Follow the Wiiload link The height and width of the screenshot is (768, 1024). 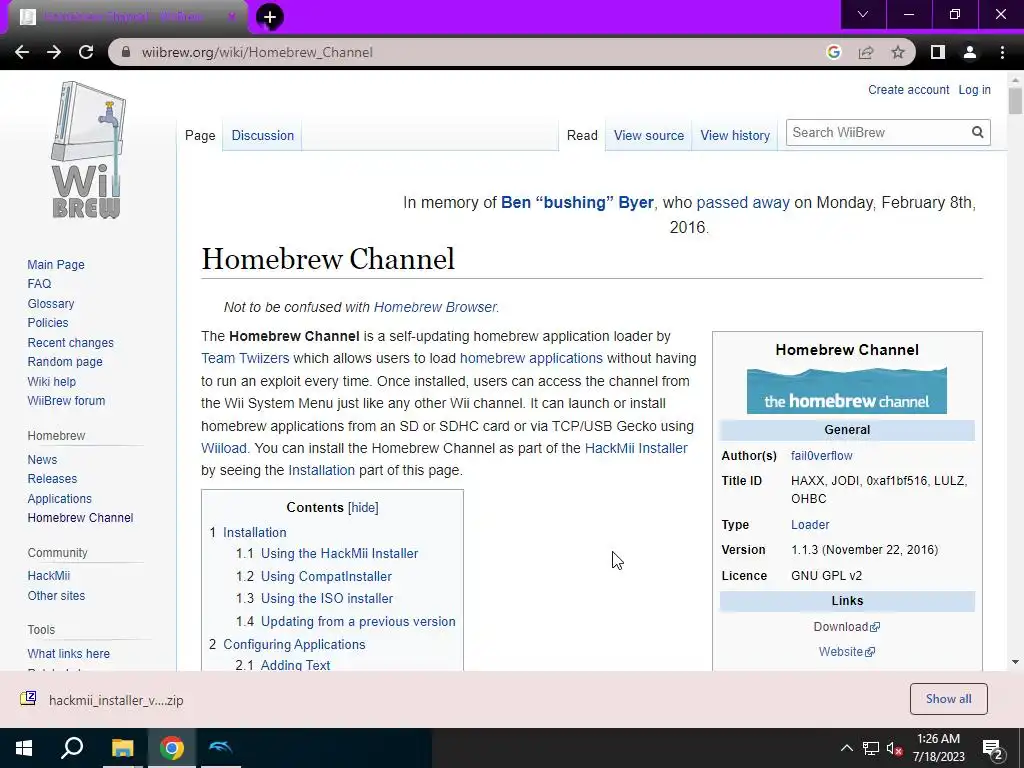[224, 448]
